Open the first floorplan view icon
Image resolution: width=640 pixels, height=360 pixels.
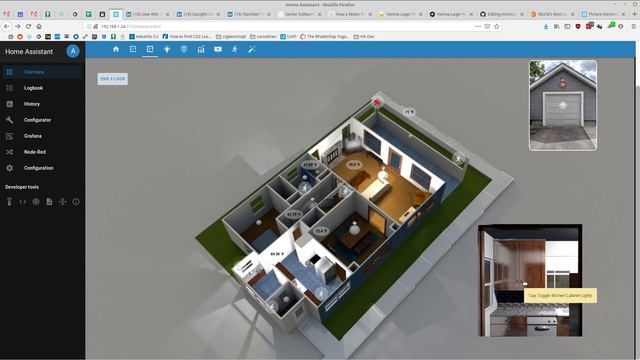tap(133, 49)
